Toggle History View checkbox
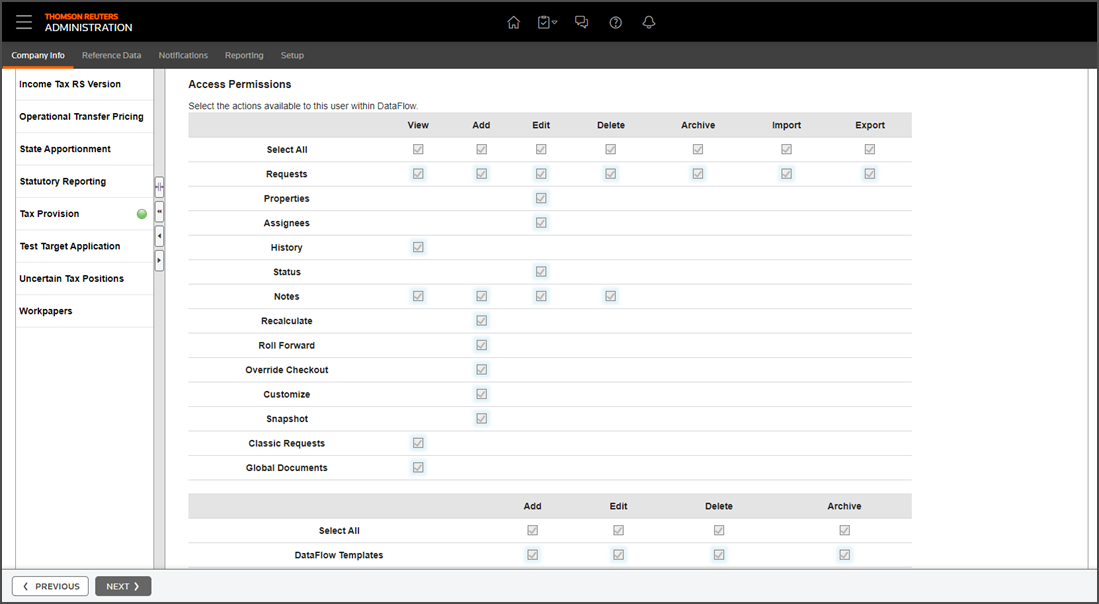 click(x=418, y=247)
